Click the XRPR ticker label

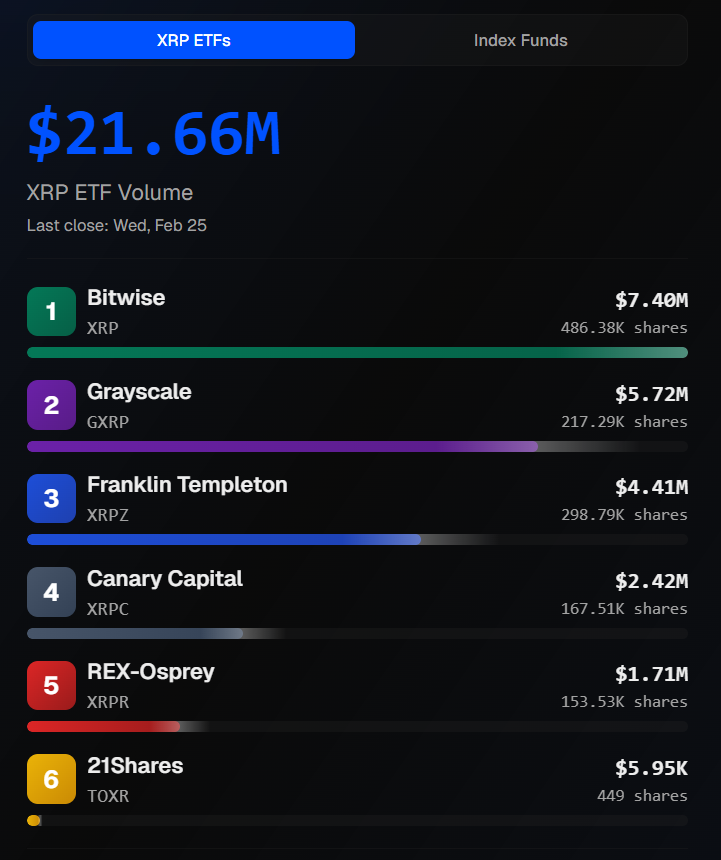click(x=108, y=702)
